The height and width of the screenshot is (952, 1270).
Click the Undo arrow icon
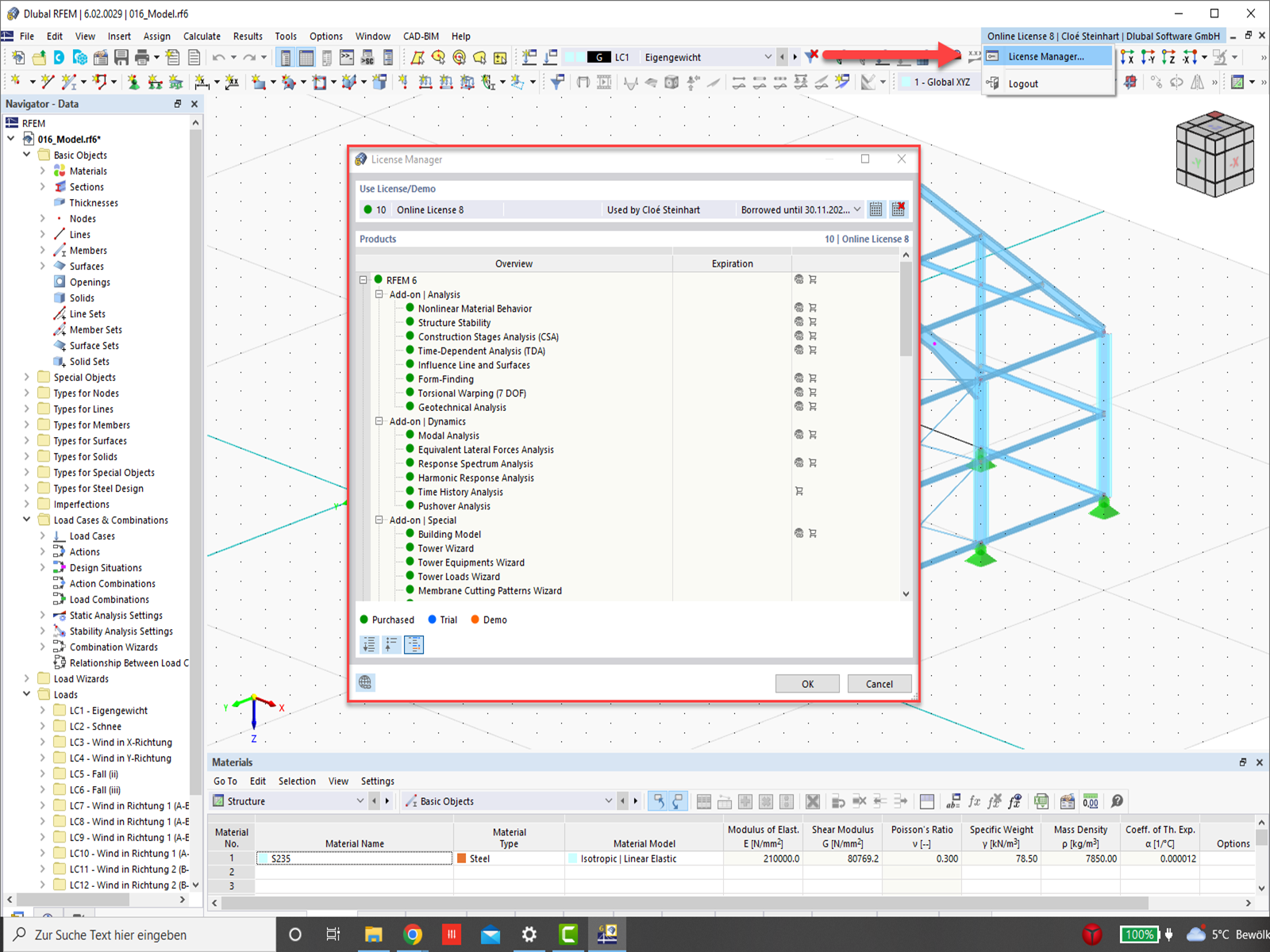point(217,57)
